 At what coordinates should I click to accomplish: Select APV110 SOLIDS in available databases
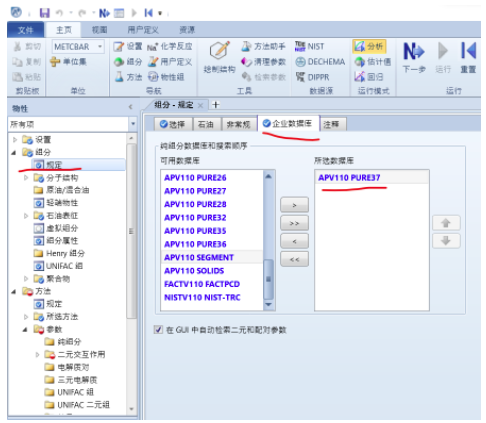click(x=194, y=271)
